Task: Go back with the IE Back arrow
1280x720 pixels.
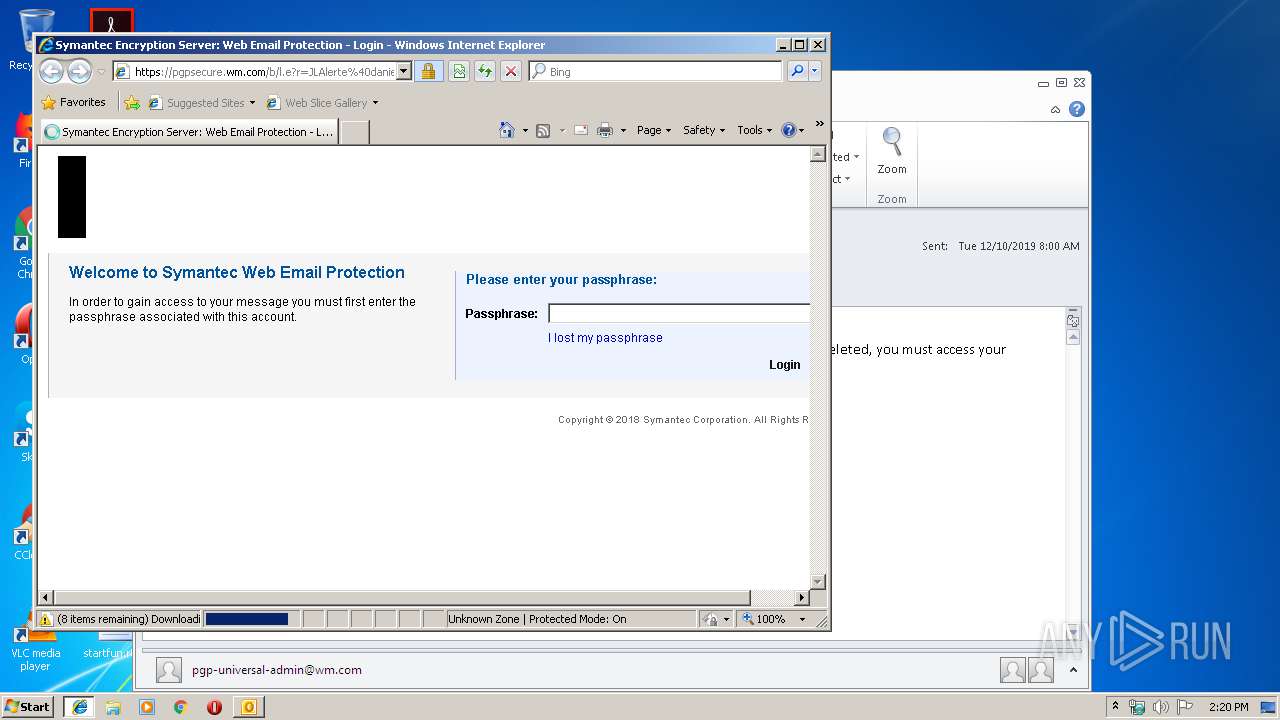Action: tap(51, 71)
